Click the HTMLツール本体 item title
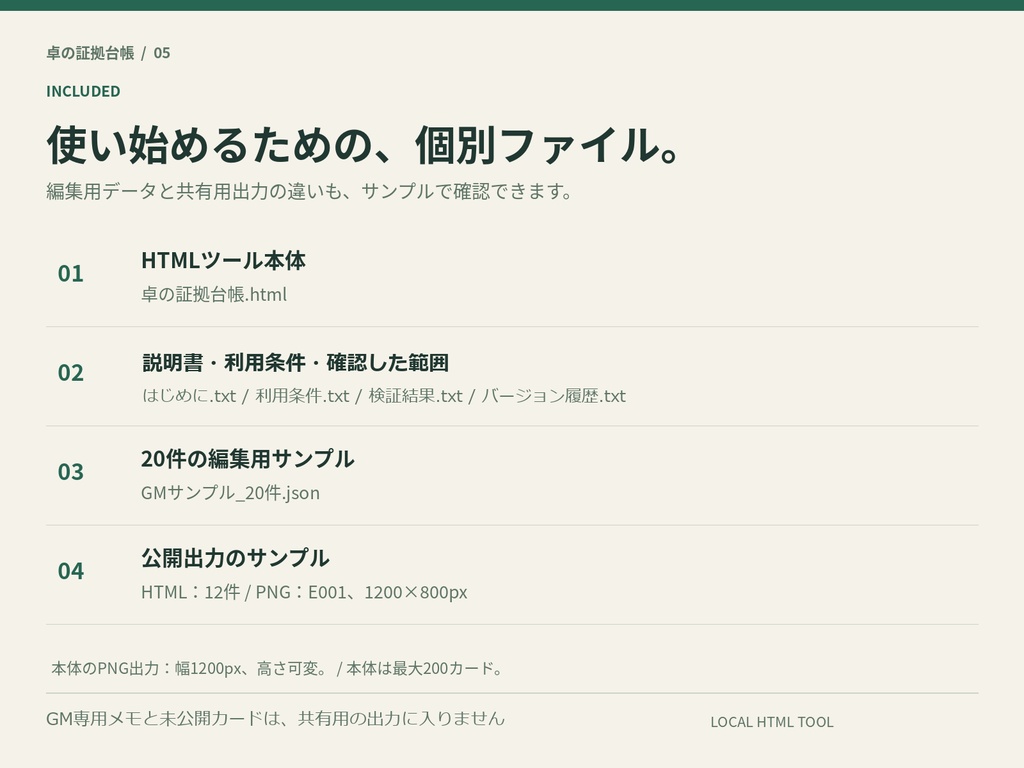Screen dimensions: 1024x768 [223, 261]
